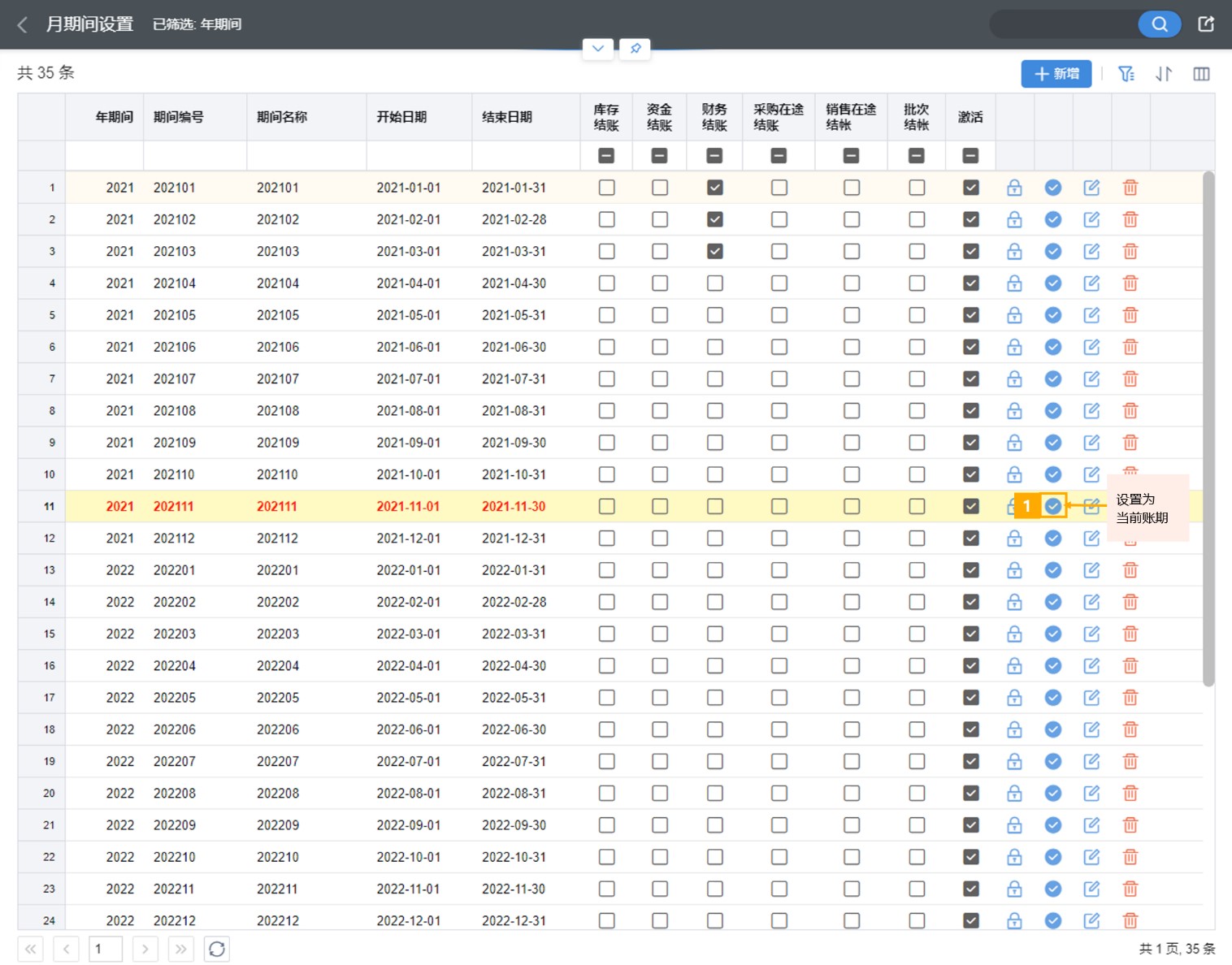The image size is (1232, 965).
Task: Click the blue search button
Action: pos(1159,24)
